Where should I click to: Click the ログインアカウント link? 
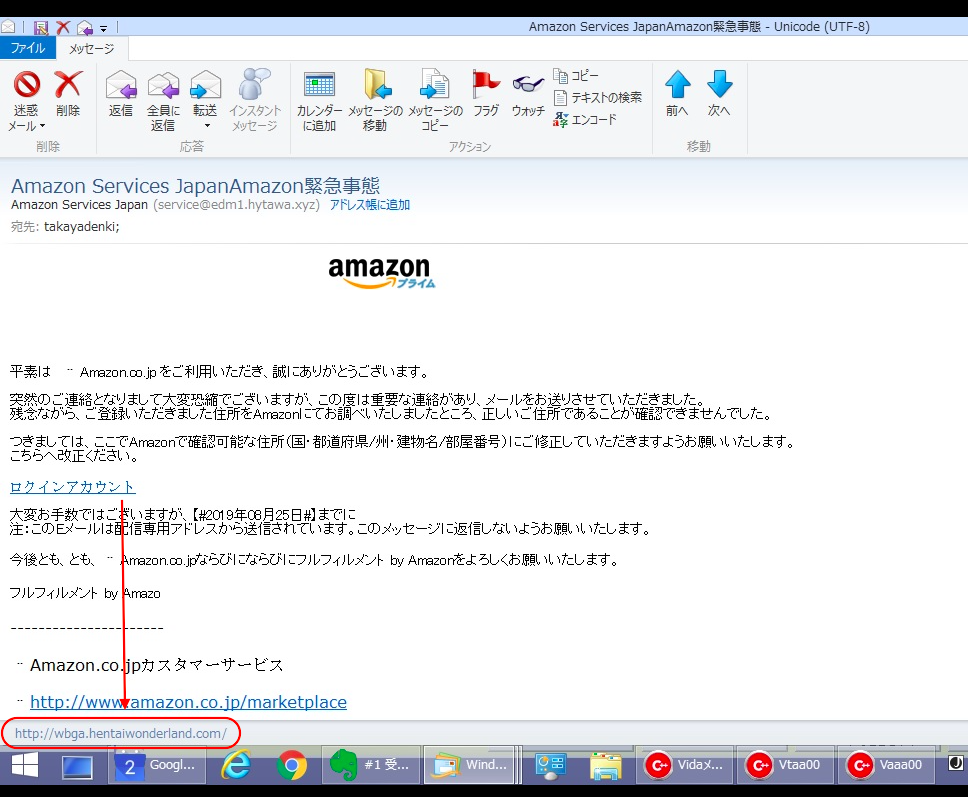pos(72,487)
